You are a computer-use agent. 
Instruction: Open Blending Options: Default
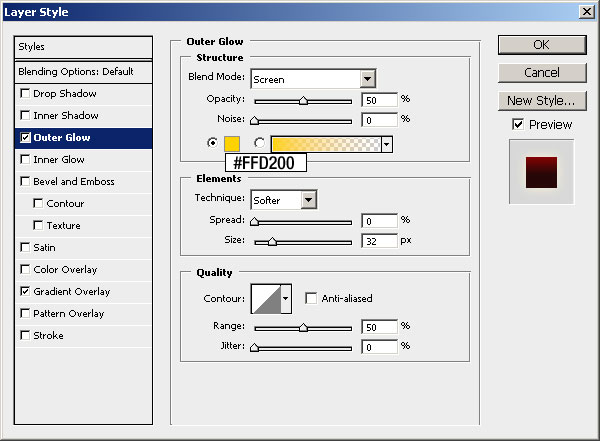[83, 72]
